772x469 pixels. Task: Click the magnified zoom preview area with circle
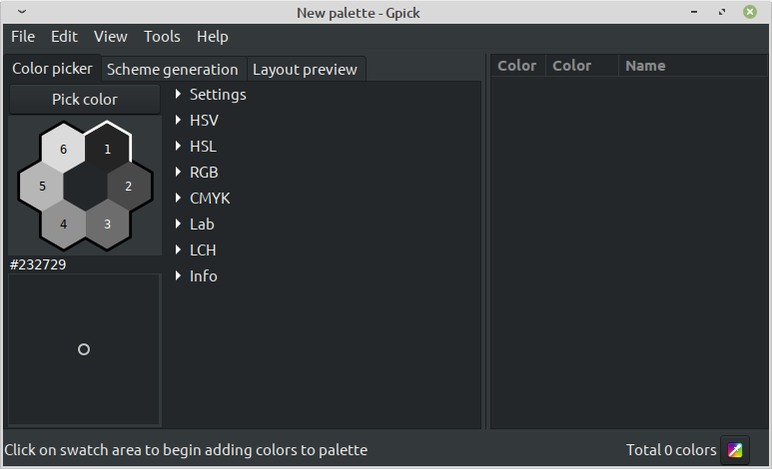(x=84, y=349)
